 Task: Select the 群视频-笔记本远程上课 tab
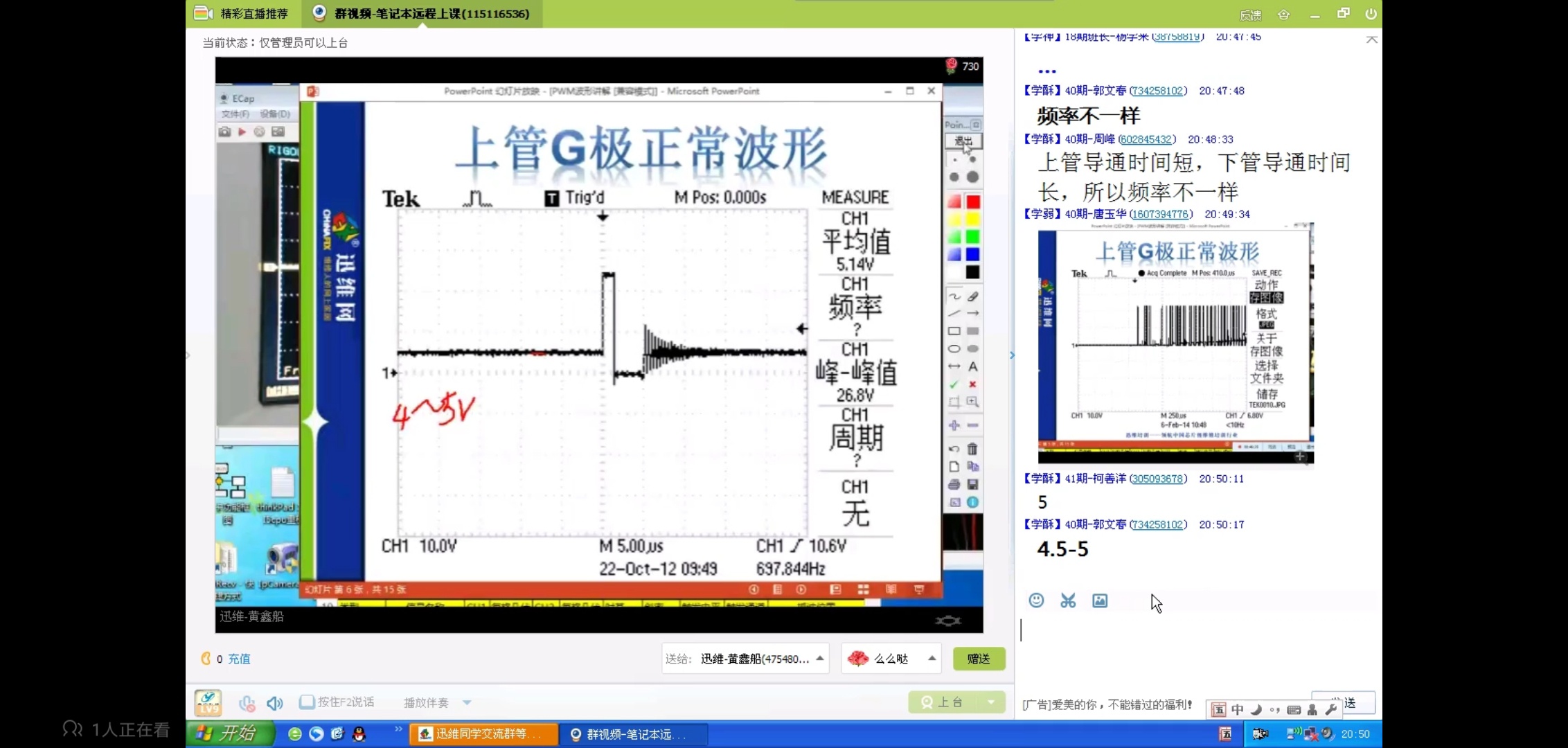(x=431, y=13)
